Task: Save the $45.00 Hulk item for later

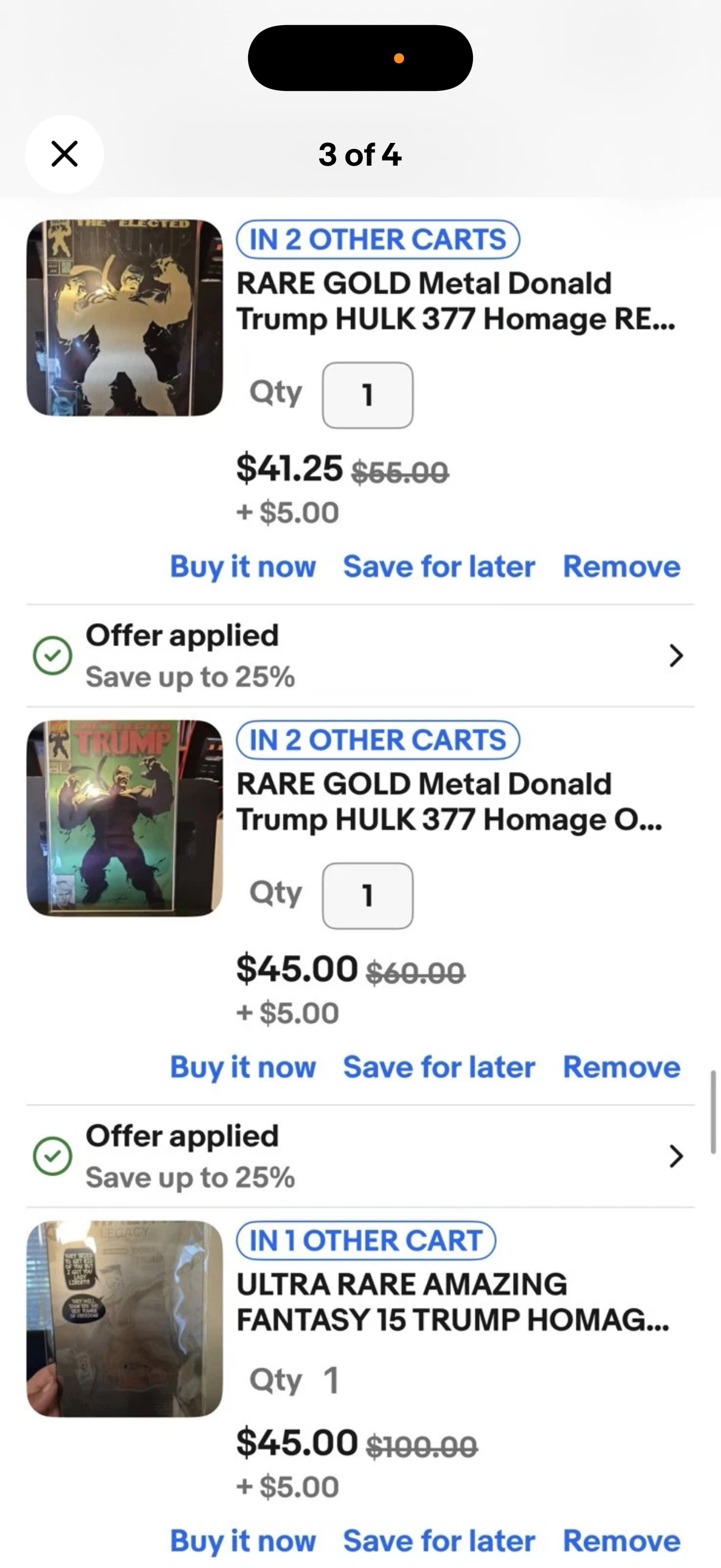Action: point(439,1067)
